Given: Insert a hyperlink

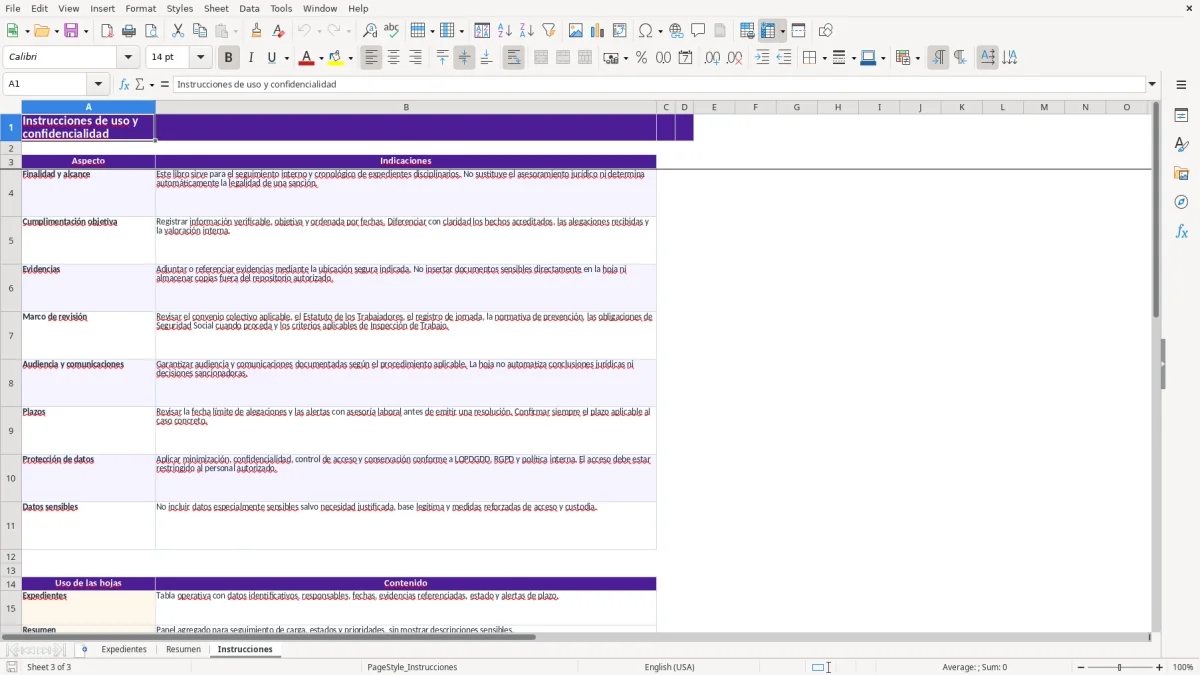Looking at the screenshot, I should coord(676,31).
